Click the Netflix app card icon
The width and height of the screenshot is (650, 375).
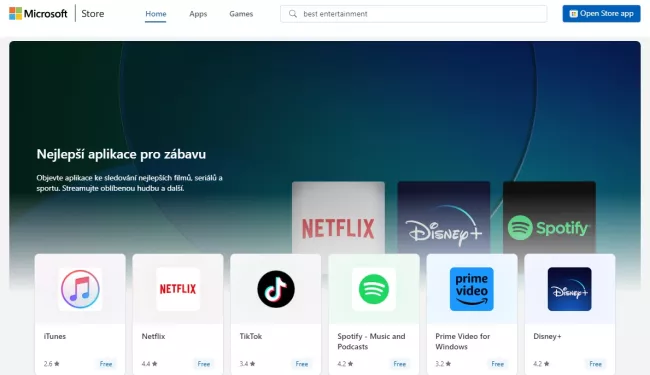click(178, 289)
